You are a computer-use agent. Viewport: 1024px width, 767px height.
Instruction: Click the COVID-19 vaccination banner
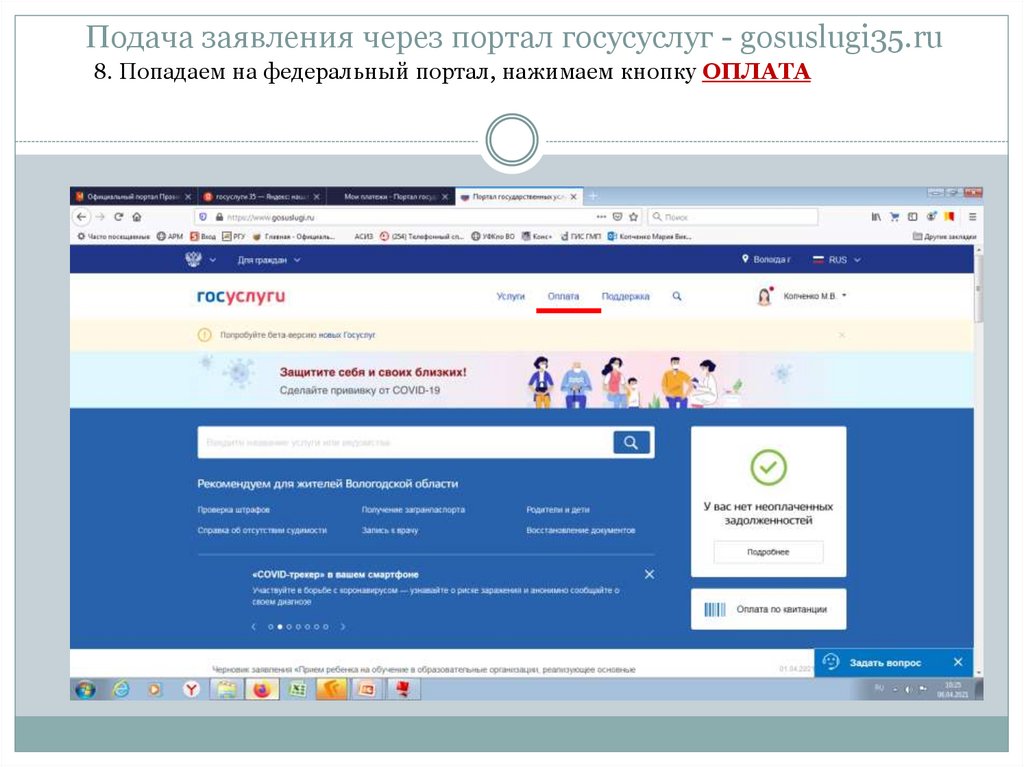coord(521,381)
